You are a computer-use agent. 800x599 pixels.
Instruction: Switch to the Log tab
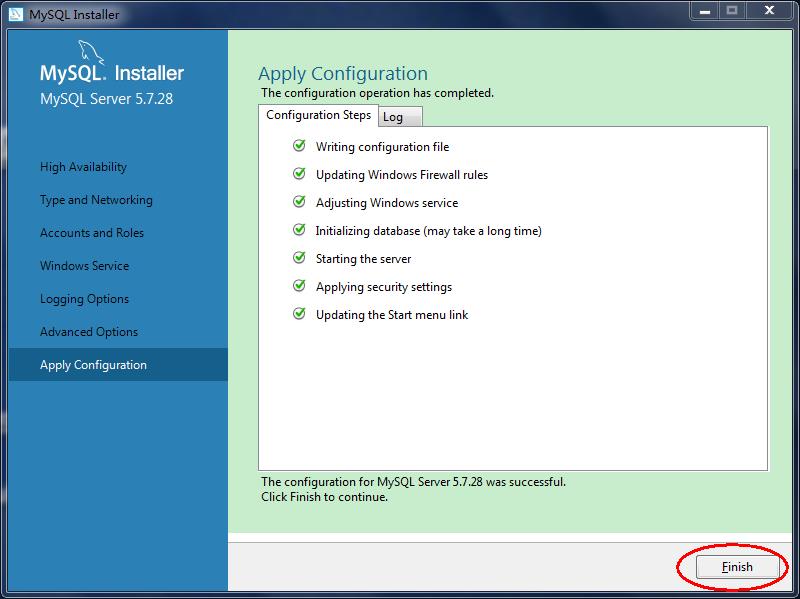(x=400, y=117)
